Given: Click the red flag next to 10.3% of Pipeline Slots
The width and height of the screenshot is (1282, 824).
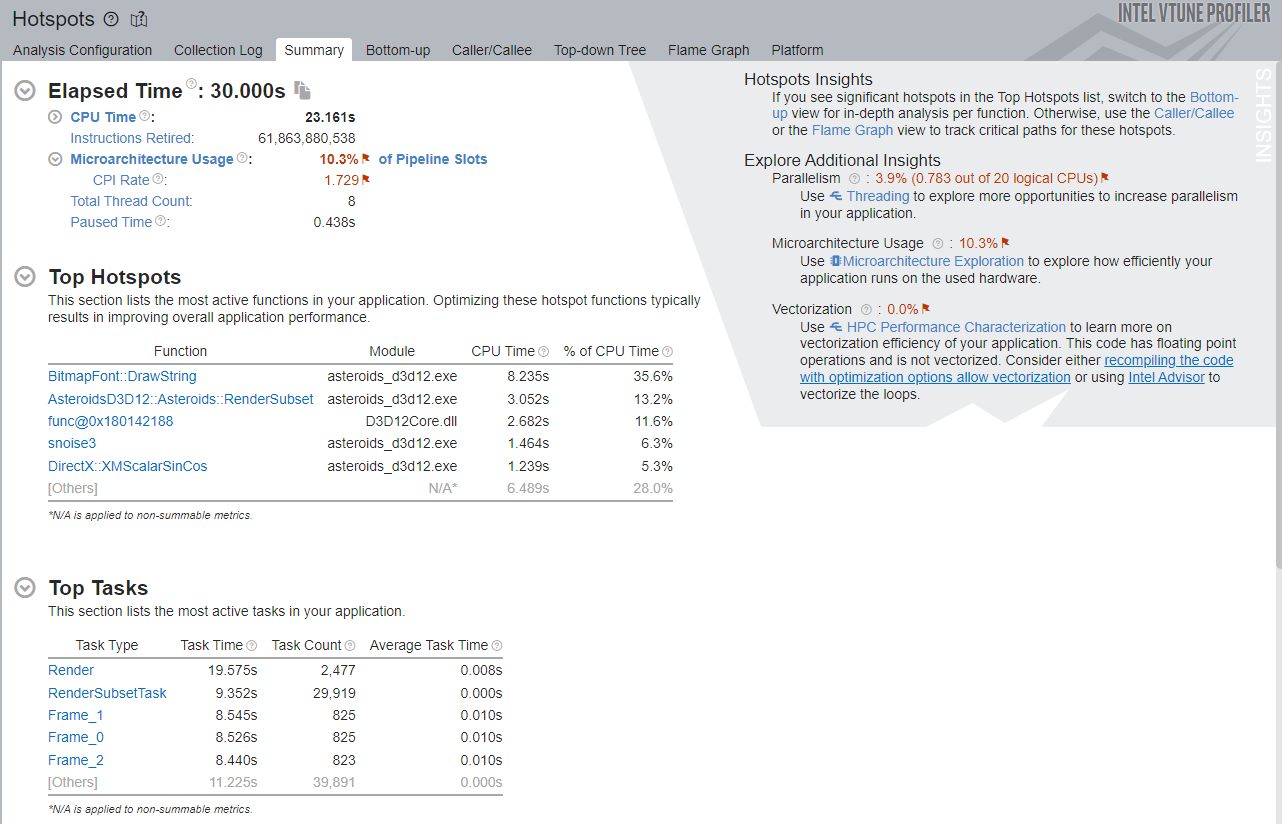Looking at the screenshot, I should point(366,158).
